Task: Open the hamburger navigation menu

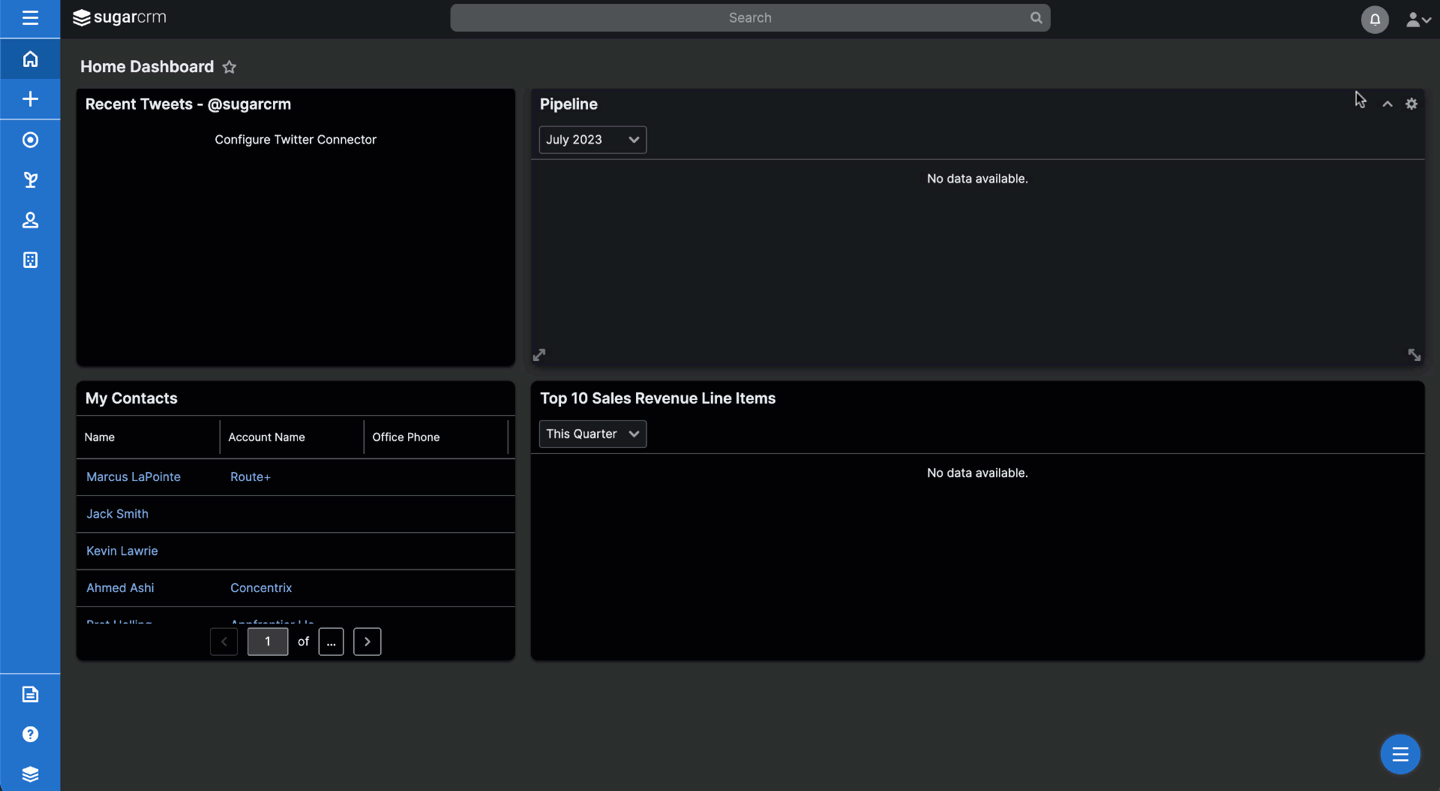Action: pyautogui.click(x=30, y=18)
